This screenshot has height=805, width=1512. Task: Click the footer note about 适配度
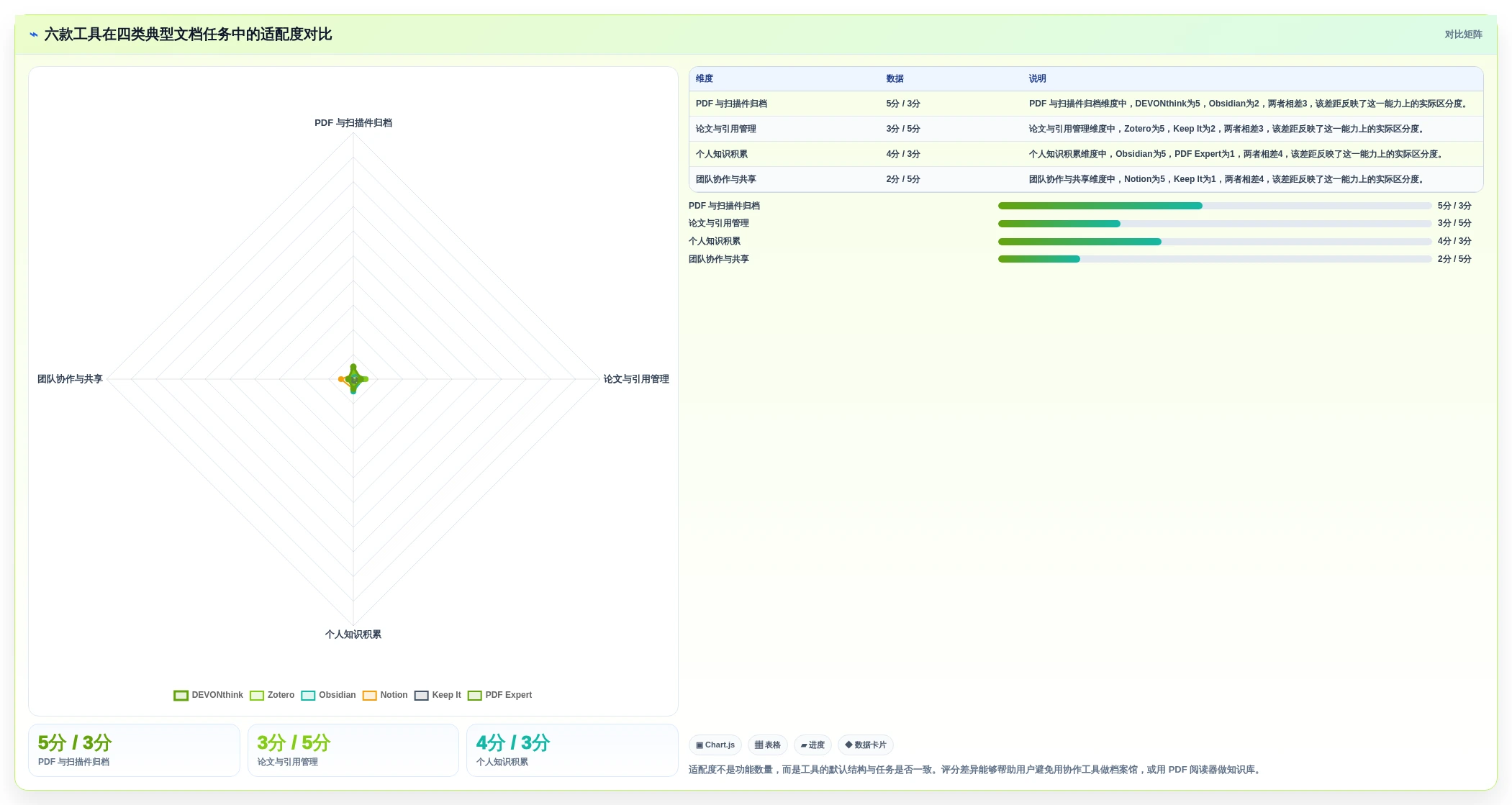[976, 770]
